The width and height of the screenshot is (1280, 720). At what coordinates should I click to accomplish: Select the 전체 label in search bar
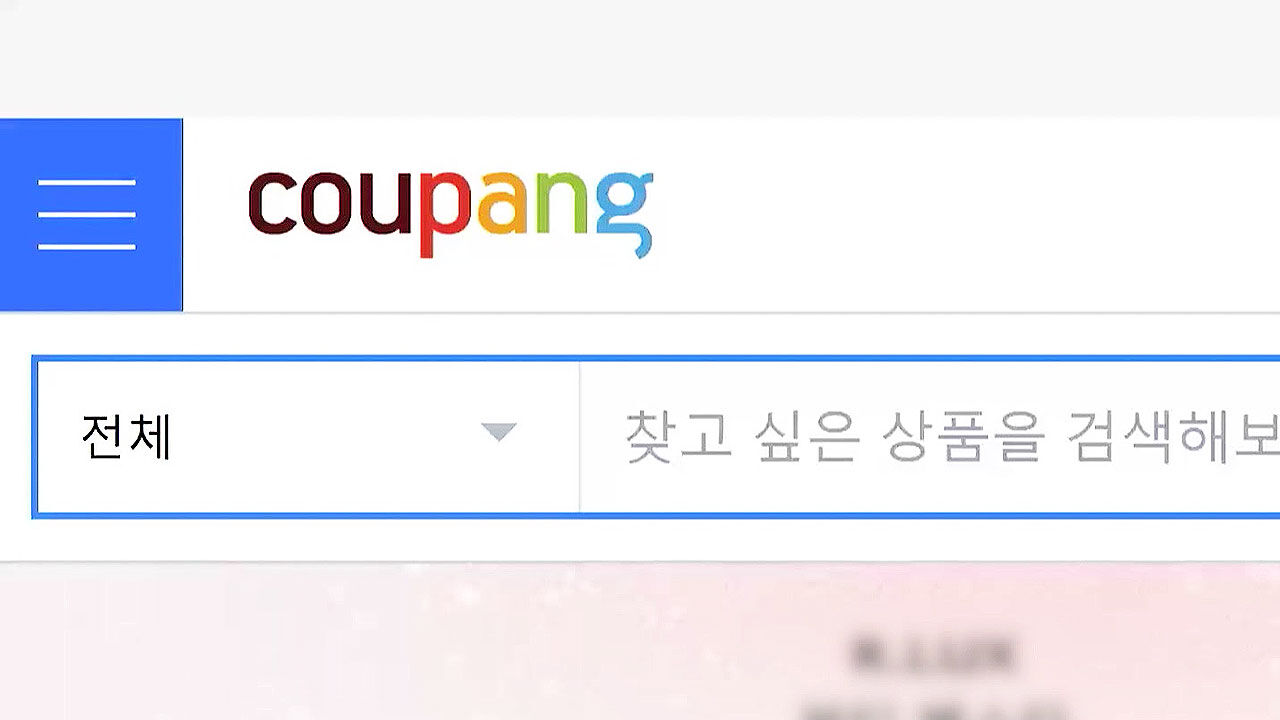(x=127, y=437)
